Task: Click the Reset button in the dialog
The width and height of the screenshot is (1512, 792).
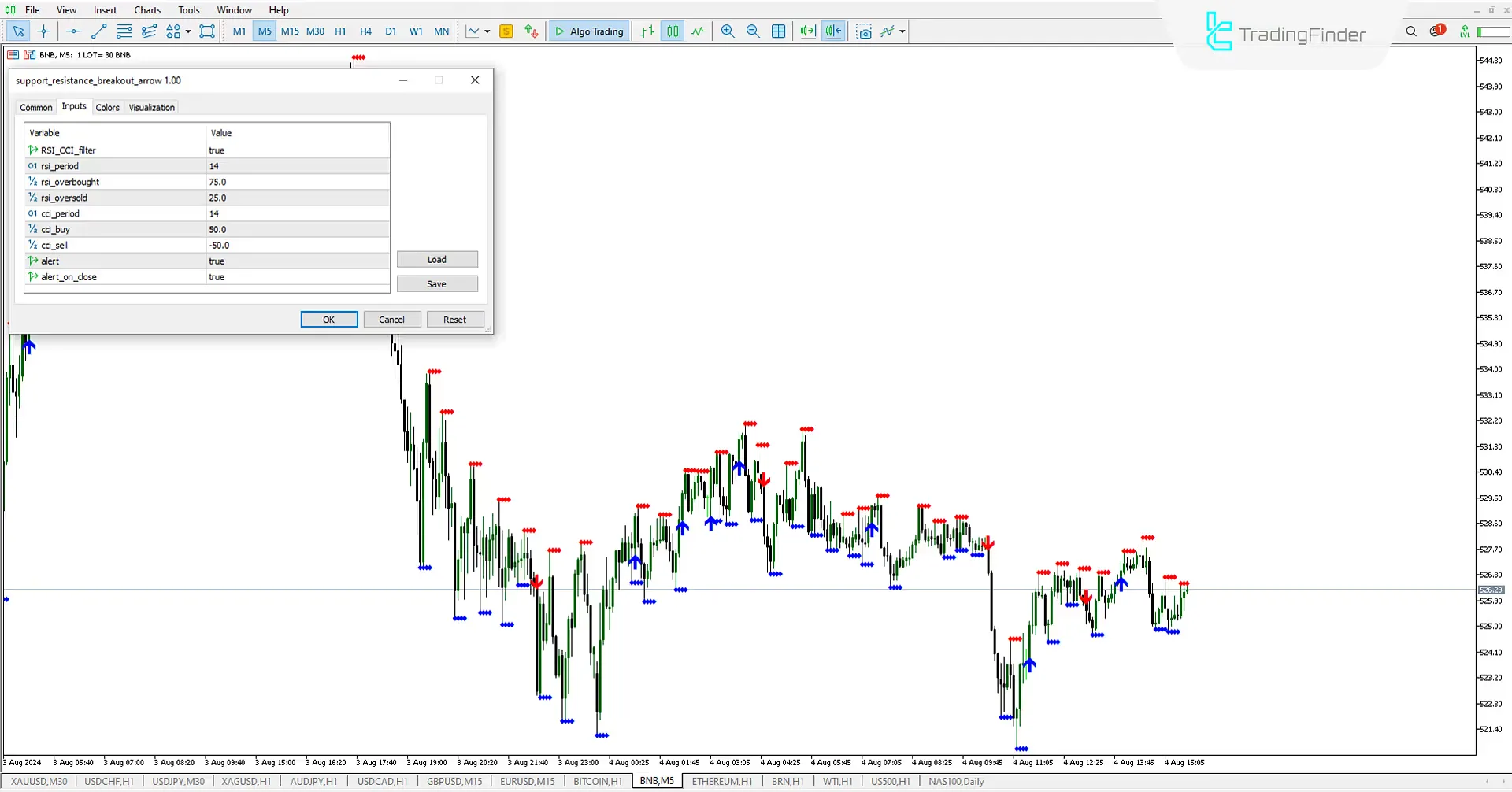Action: 455,319
